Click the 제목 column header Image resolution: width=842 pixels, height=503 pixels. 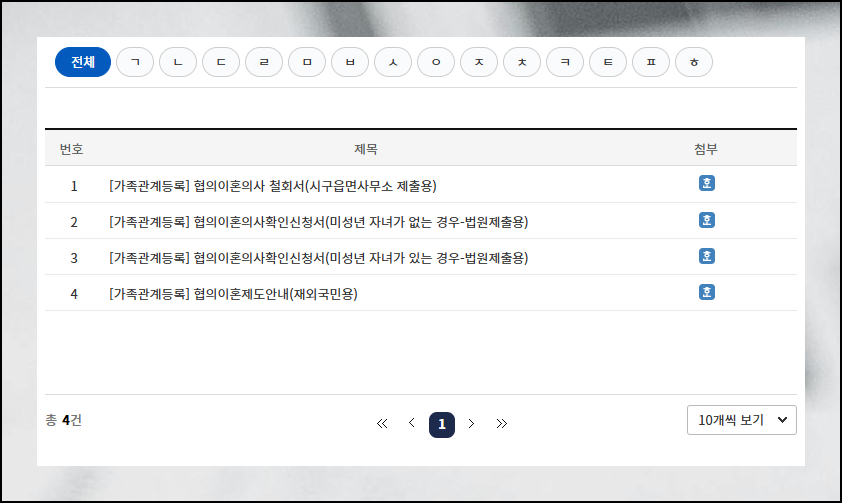pyautogui.click(x=366, y=149)
